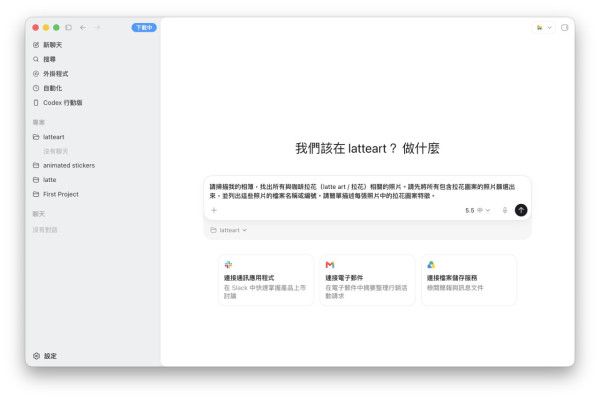
Task: Open the search magnifier icon in the sidebar
Action: tap(36, 59)
